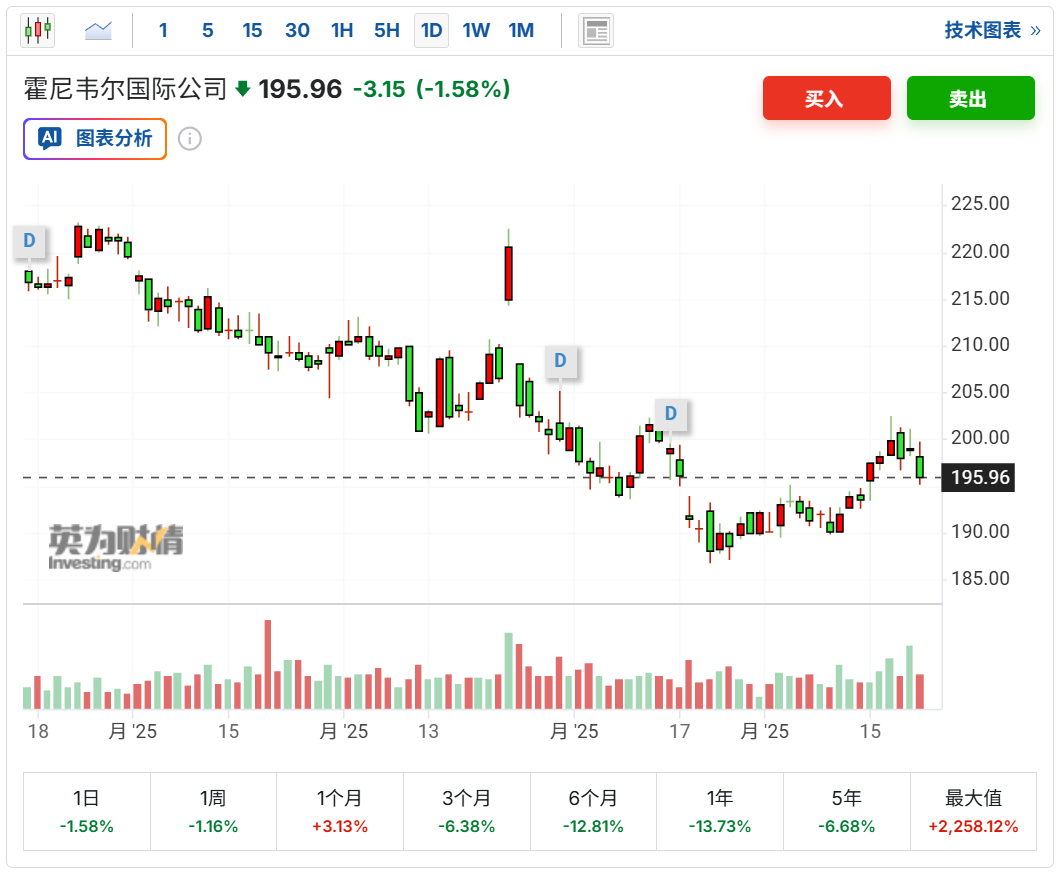
Task: Open the news panel layout icon
Action: (596, 30)
